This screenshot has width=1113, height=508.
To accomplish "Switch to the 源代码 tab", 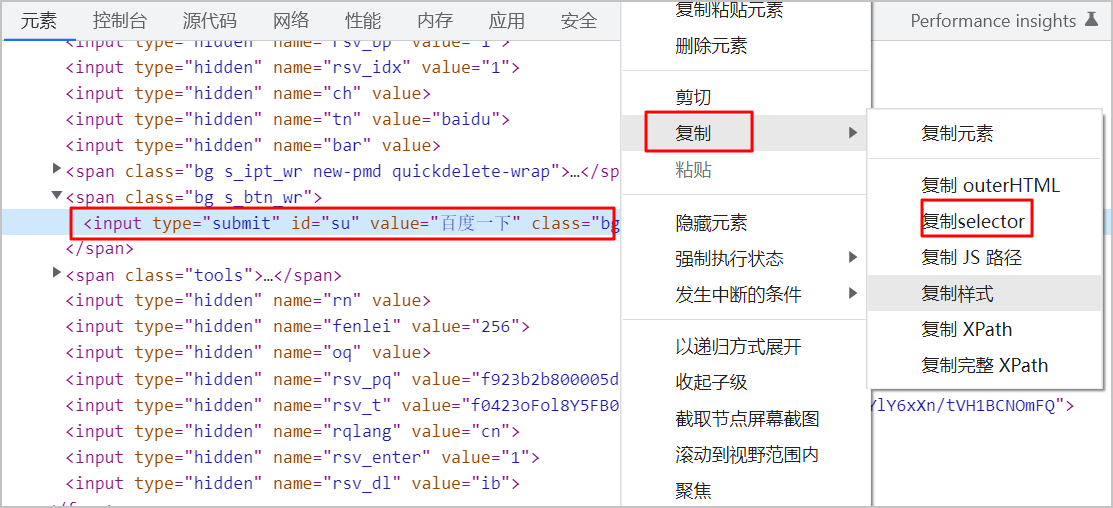I will coord(209,20).
